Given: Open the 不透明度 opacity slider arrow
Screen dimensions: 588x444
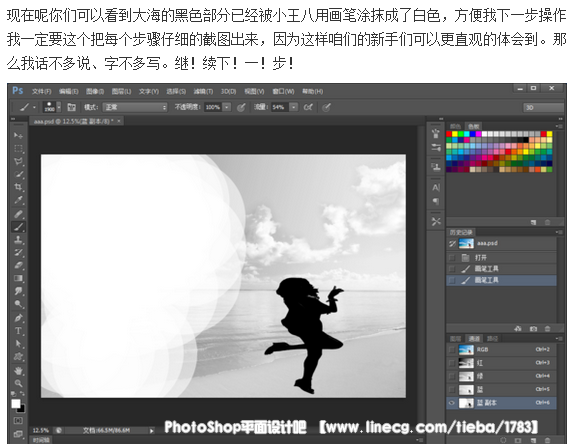Looking at the screenshot, I should tap(226, 107).
